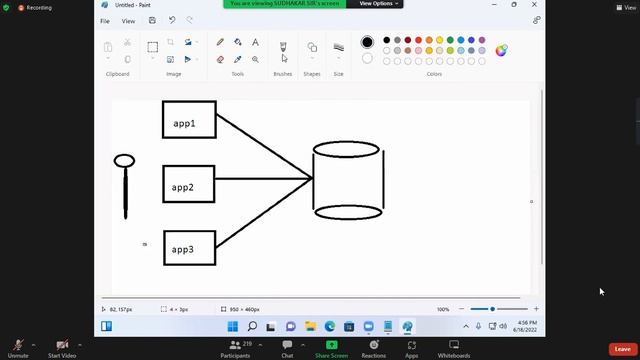Open the Chat panel
This screenshot has height=360, width=640.
coord(287,349)
